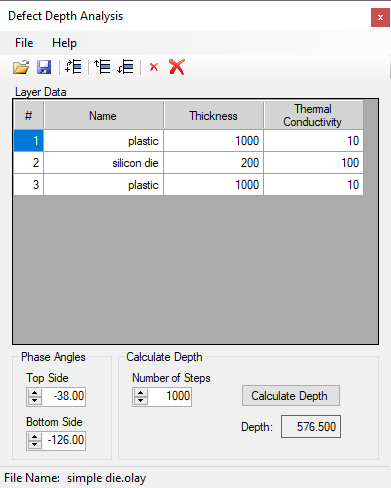Decrease Bottom Side phase angle with down arrow
Screen dimensions: 391x488
(34, 444)
